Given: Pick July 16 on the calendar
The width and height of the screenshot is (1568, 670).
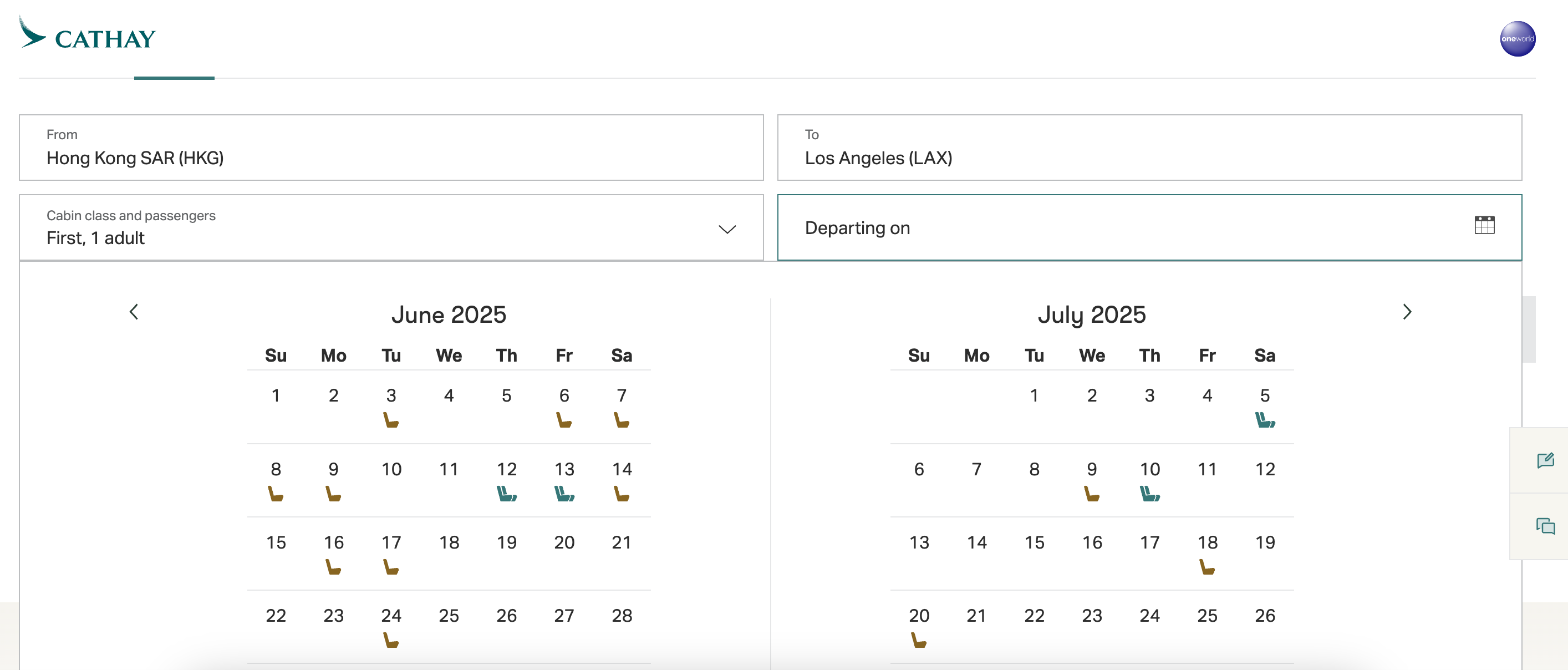Looking at the screenshot, I should point(1091,542).
